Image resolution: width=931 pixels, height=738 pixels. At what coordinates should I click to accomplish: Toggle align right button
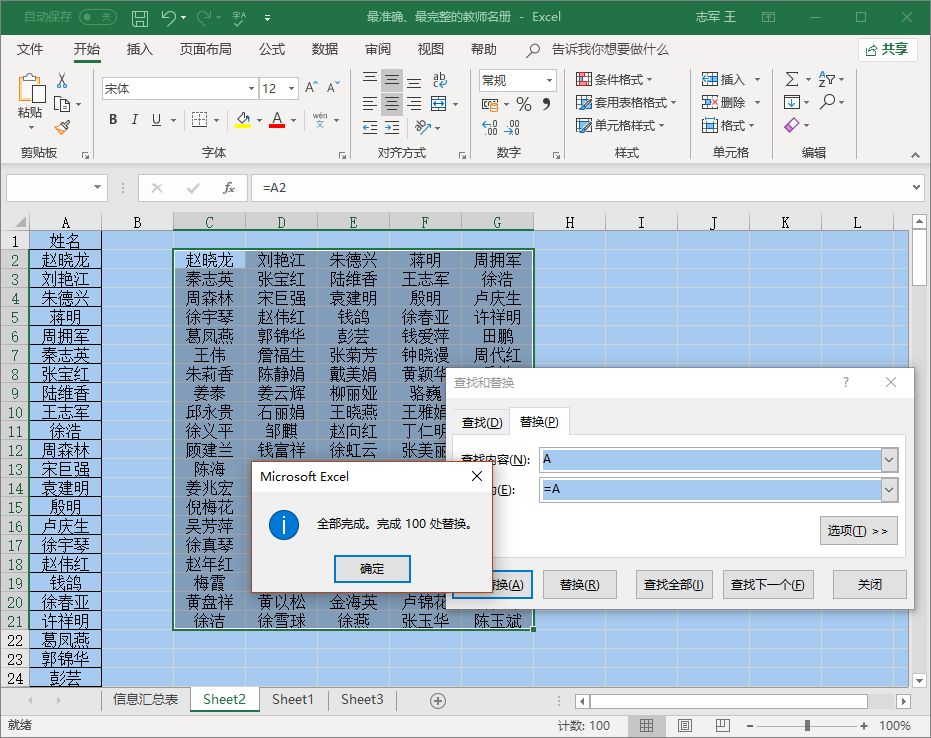(x=414, y=103)
